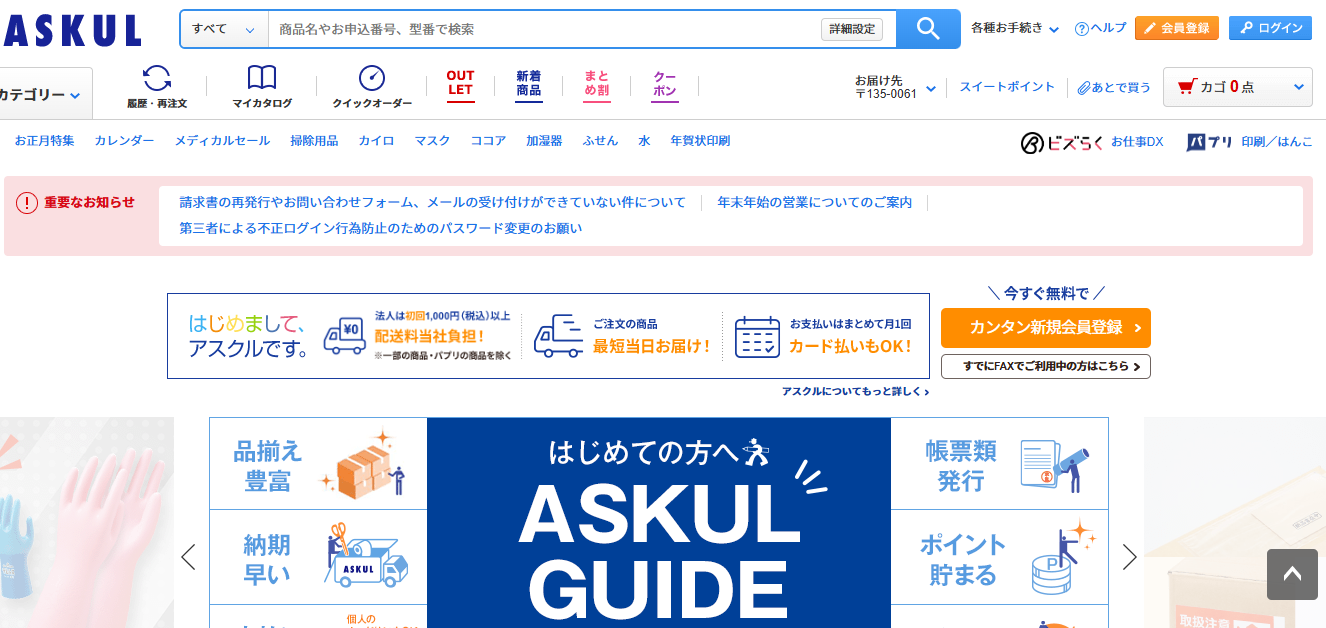The width and height of the screenshot is (1326, 628).
Task: Click the orange カンタン新規会員登録 button
Action: [x=1045, y=328]
